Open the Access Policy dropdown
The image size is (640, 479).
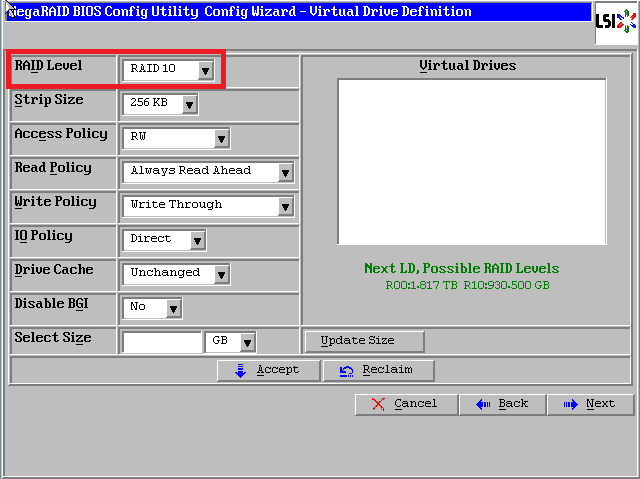point(221,138)
